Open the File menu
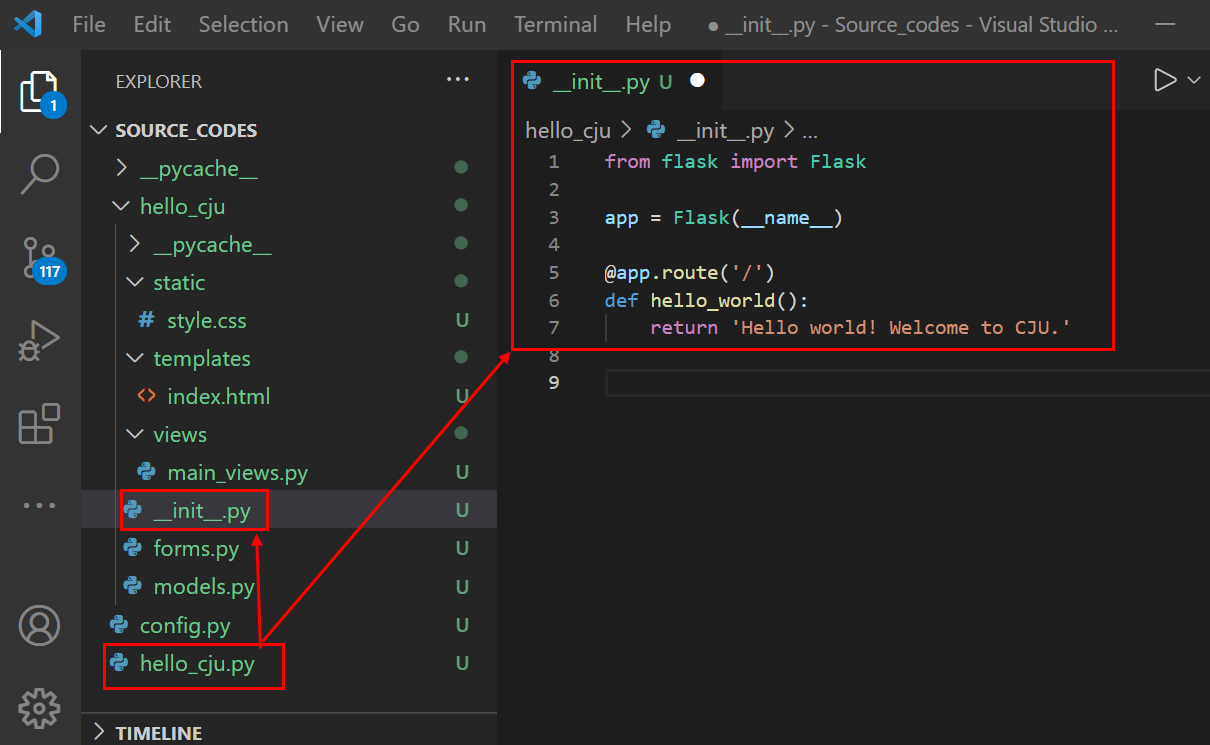This screenshot has height=745, width=1210. point(89,24)
